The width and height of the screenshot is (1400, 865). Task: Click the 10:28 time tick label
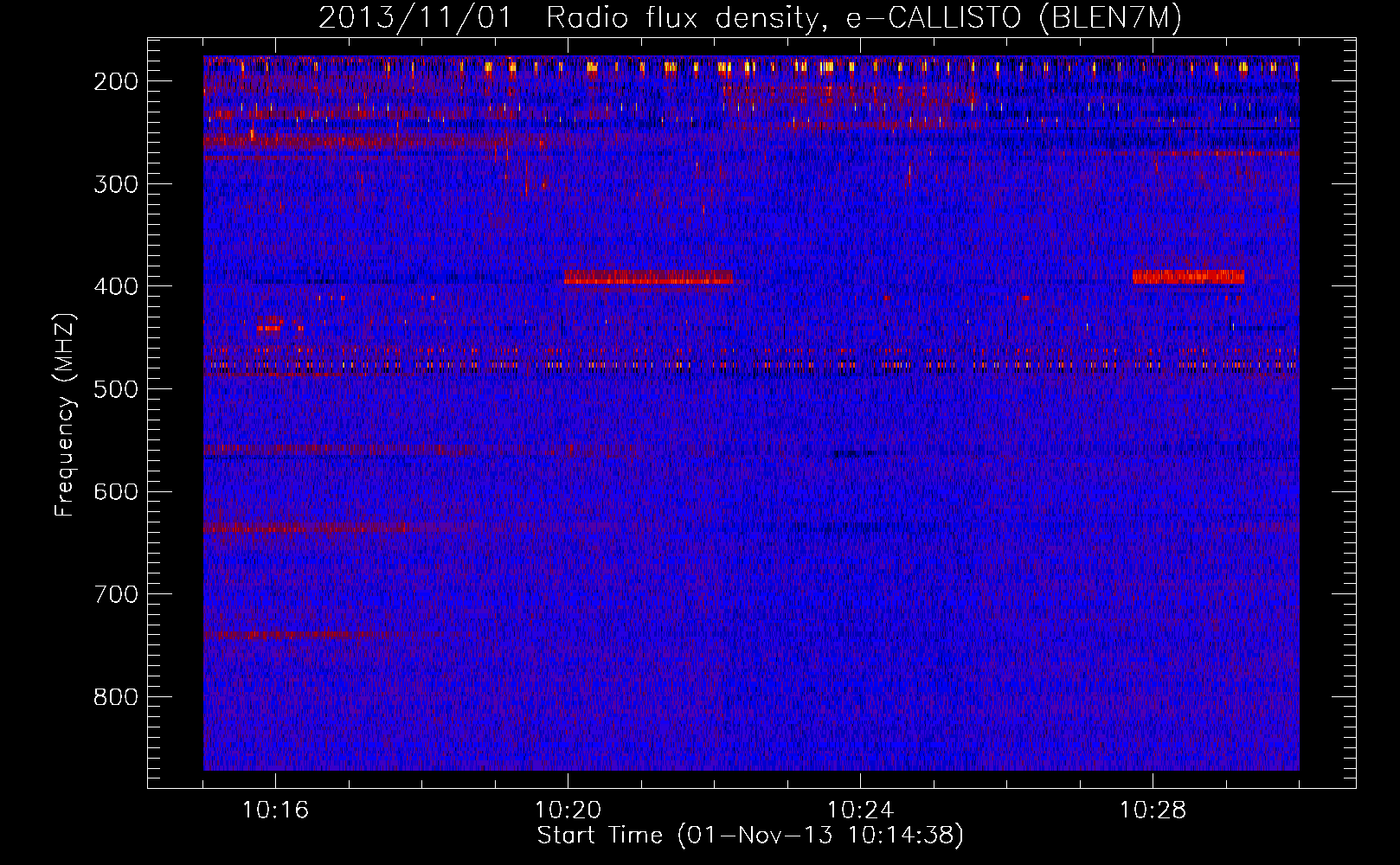[x=1153, y=811]
